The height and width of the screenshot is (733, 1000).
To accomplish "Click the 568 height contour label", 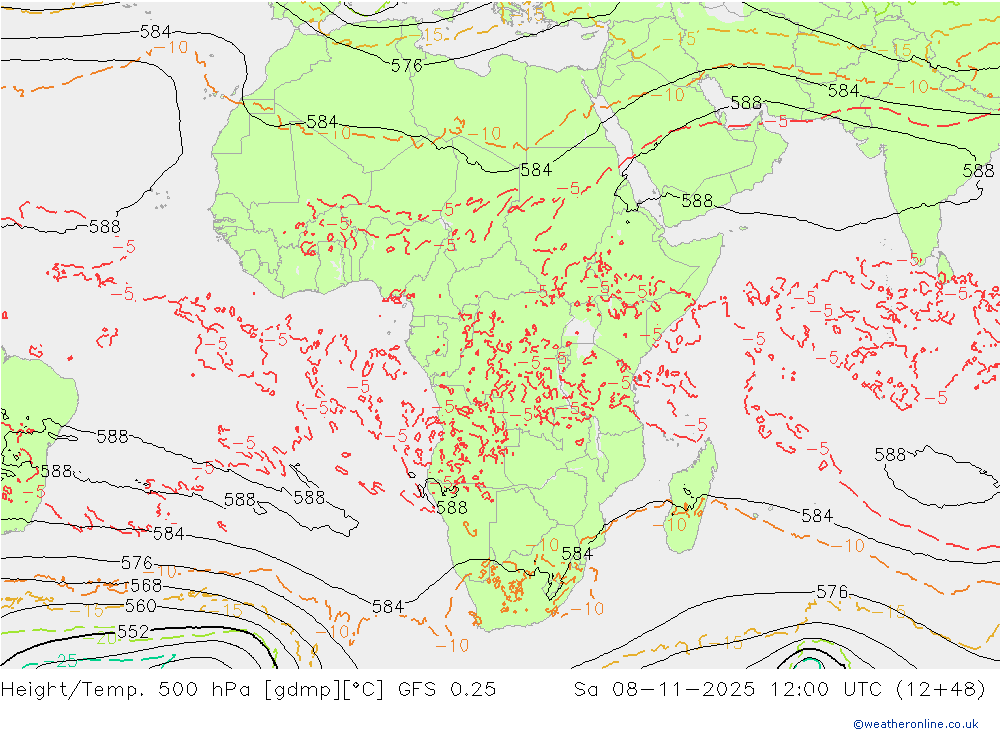I will (x=146, y=585).
